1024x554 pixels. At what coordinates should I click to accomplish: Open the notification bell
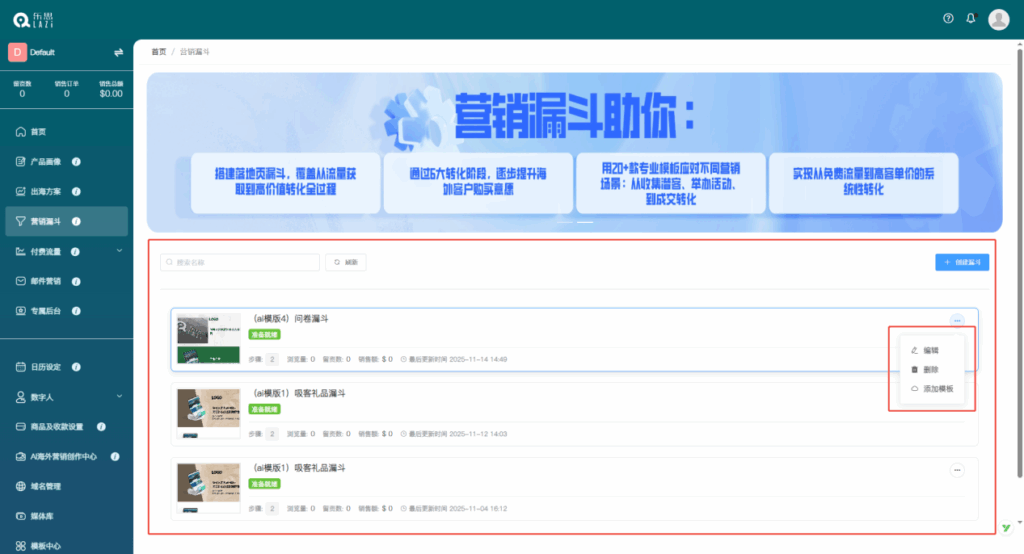point(970,19)
